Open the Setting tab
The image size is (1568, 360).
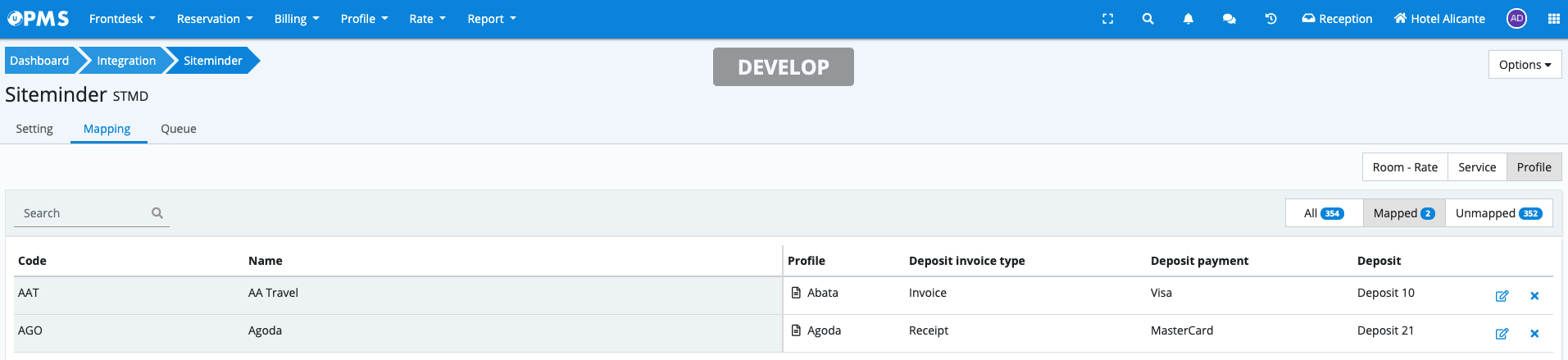tap(34, 129)
